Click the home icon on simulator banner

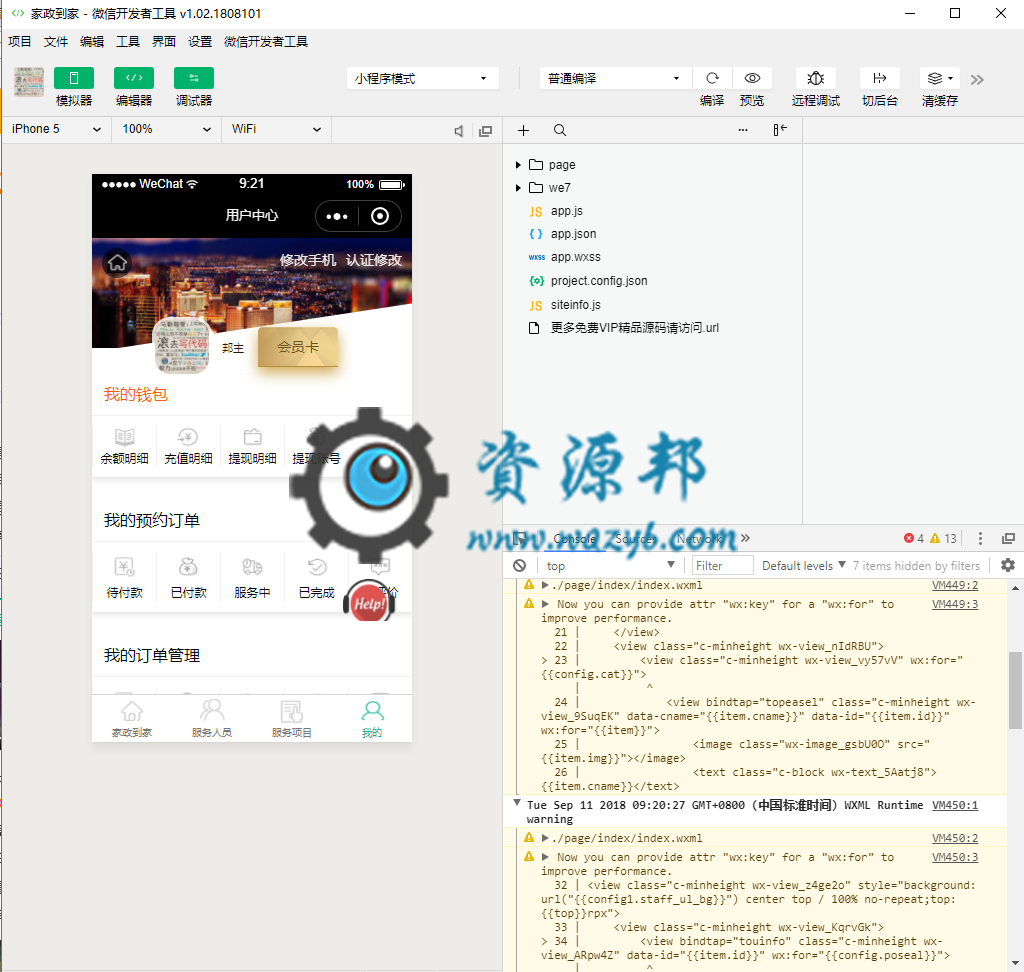tap(118, 263)
